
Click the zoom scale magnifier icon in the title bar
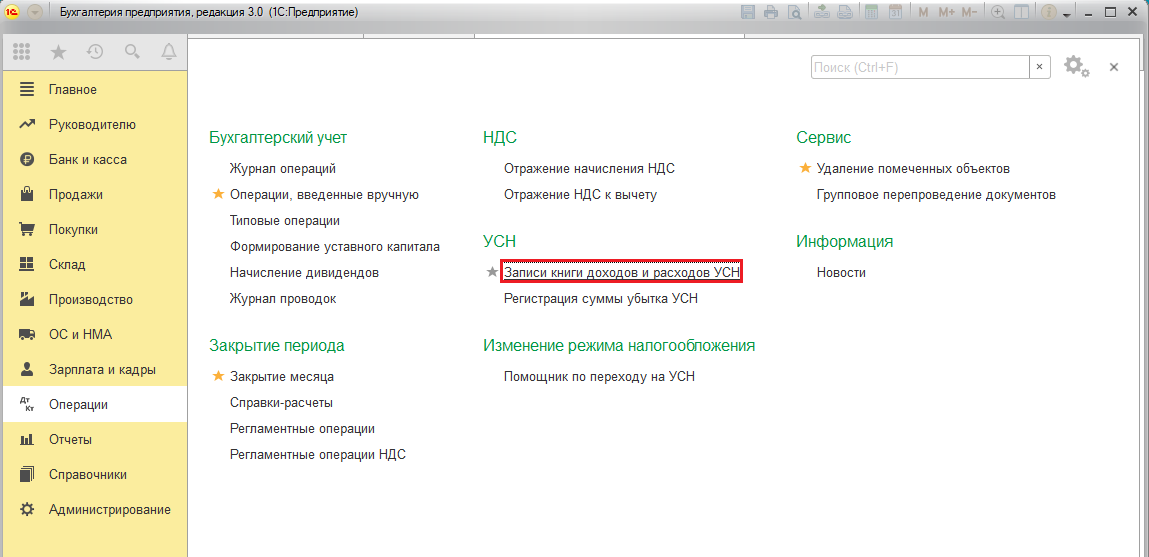point(997,13)
